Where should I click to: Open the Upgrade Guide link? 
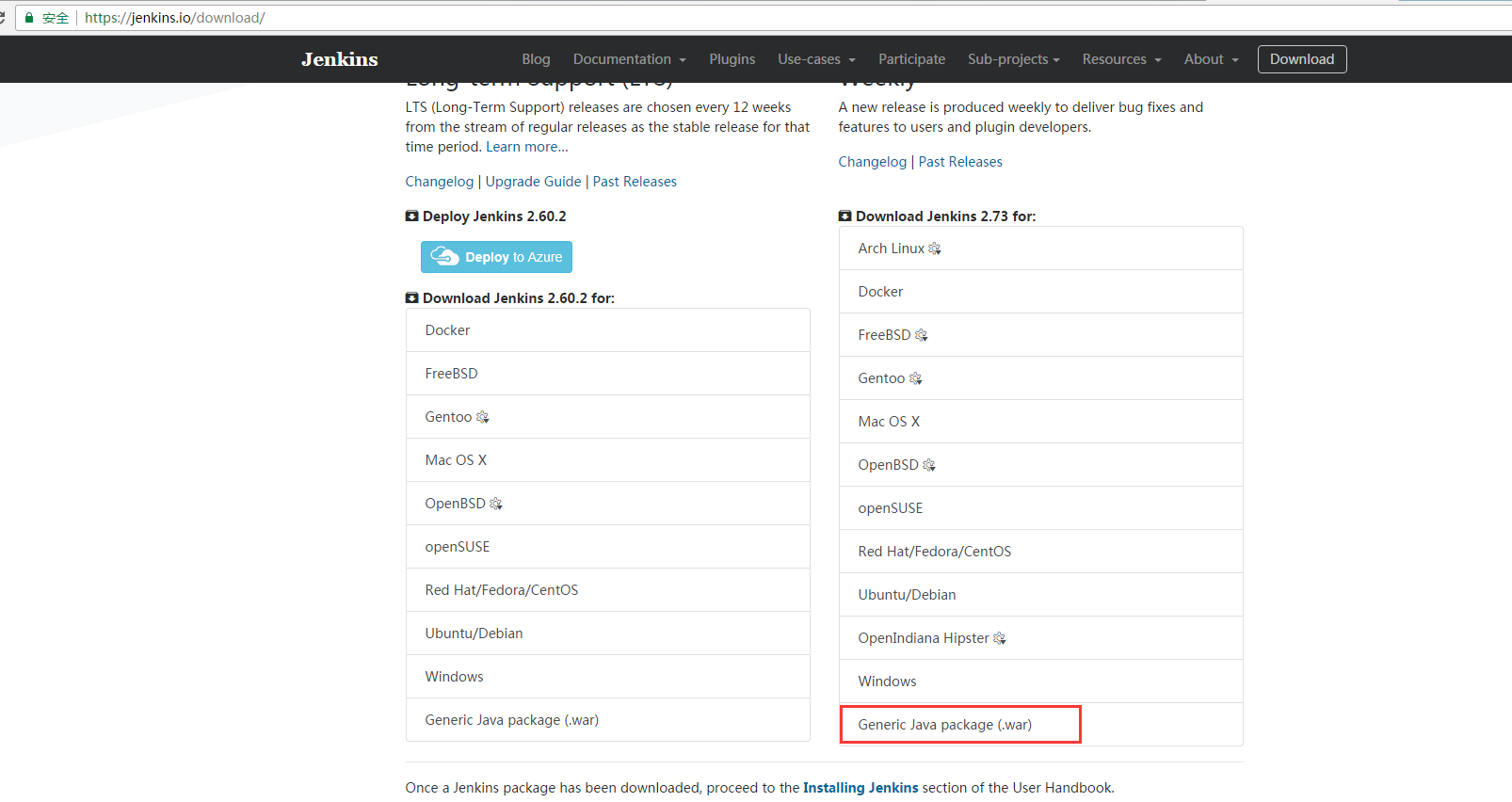coord(534,182)
